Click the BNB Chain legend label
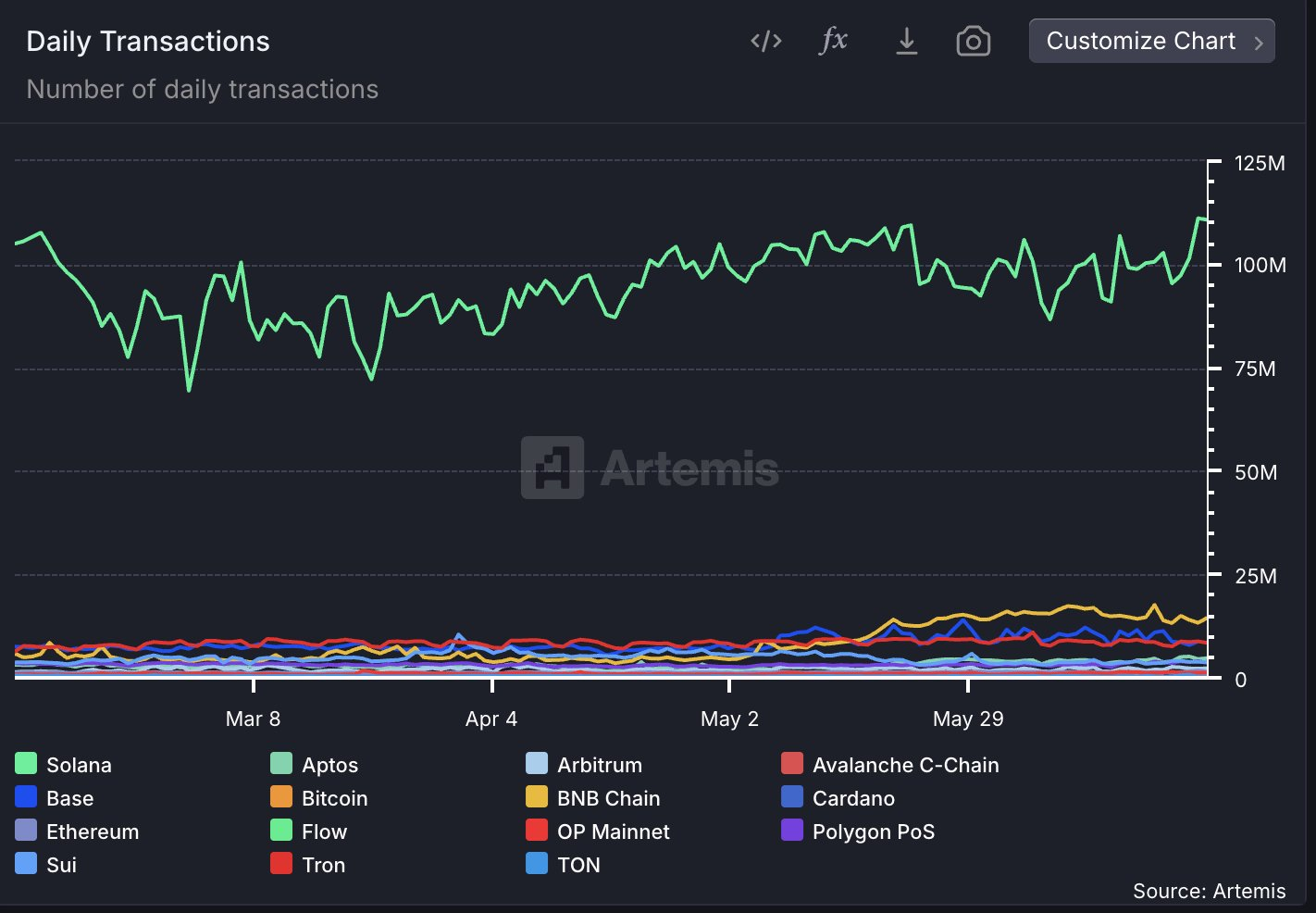1316x913 pixels. [x=609, y=798]
